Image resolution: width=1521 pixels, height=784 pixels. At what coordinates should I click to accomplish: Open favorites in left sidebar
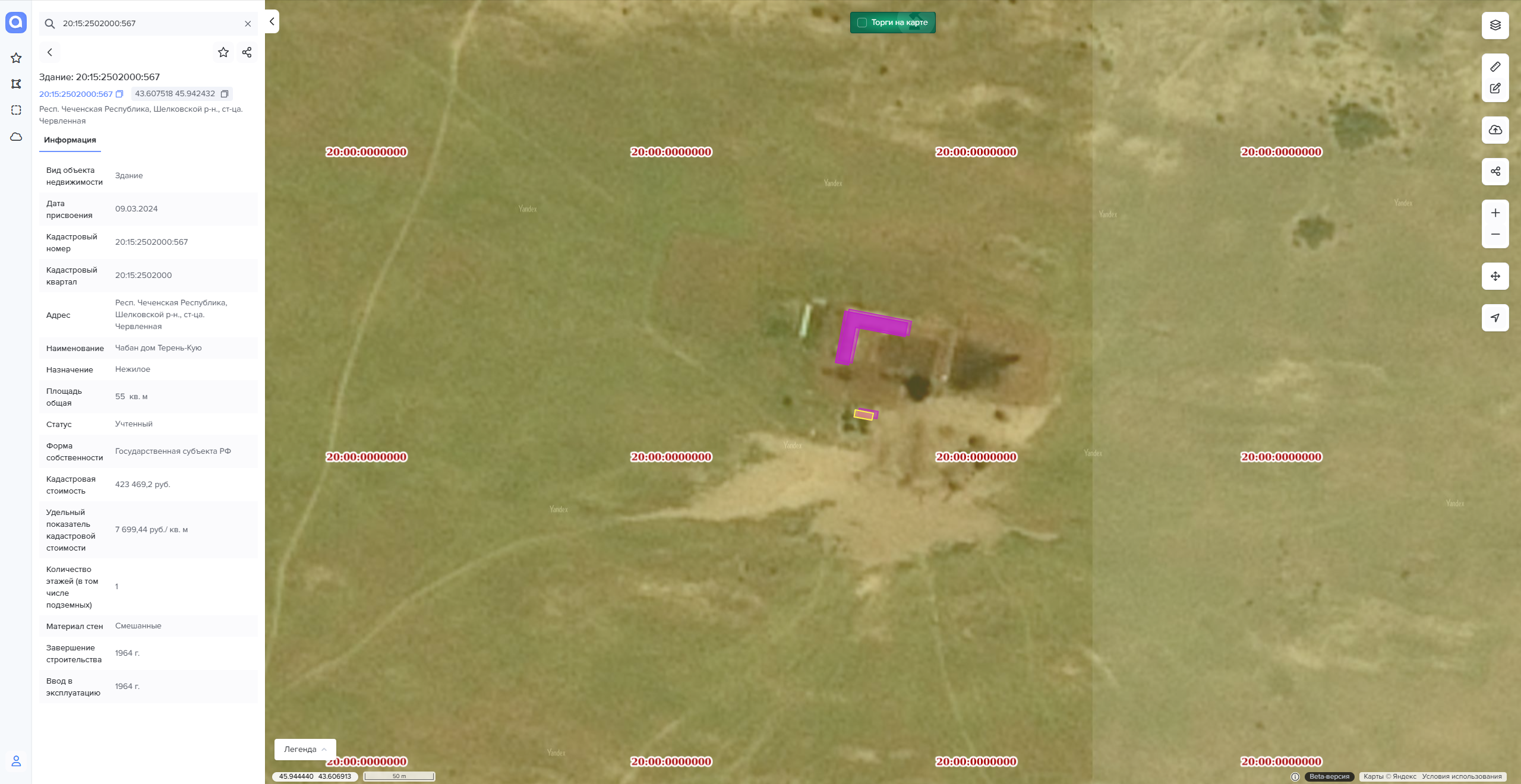[16, 58]
